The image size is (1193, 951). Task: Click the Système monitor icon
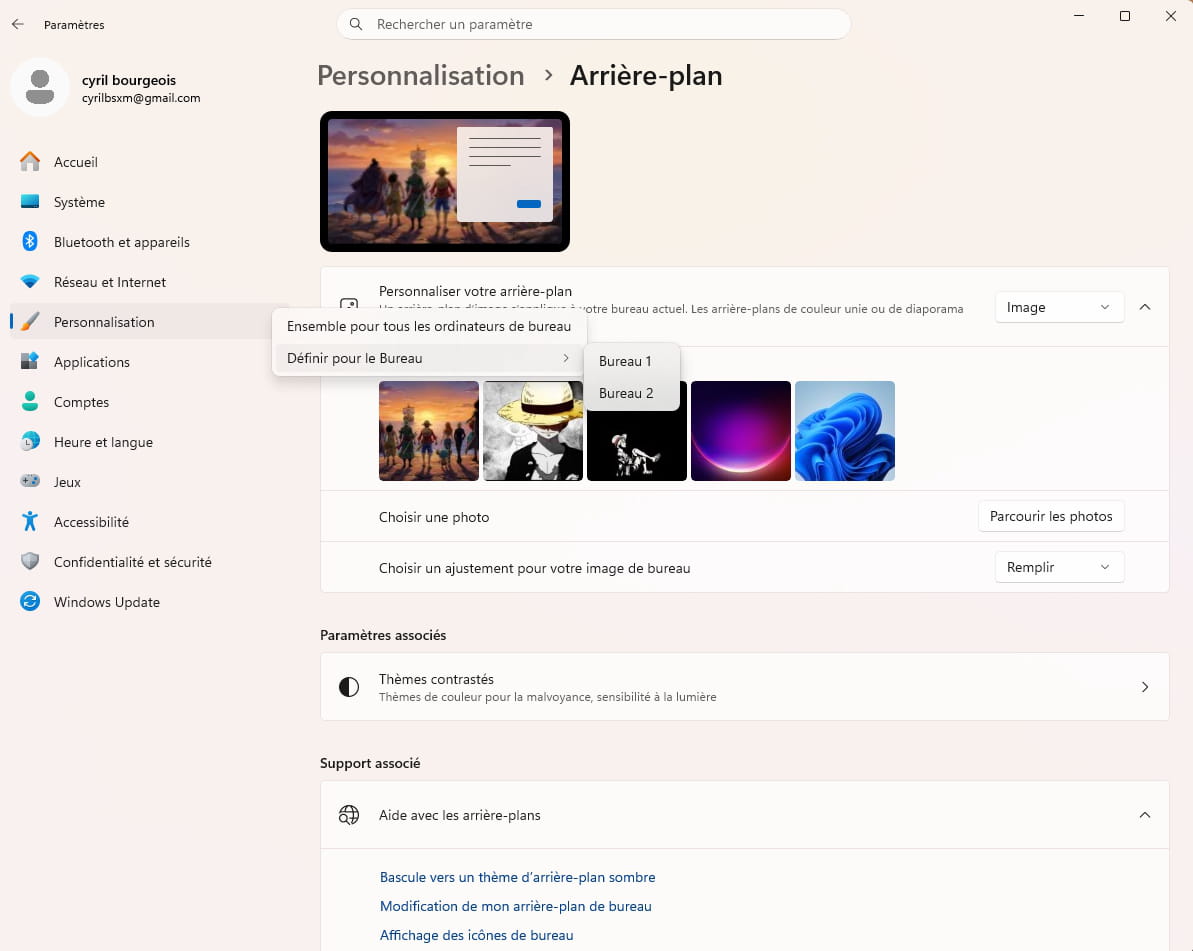coord(30,202)
